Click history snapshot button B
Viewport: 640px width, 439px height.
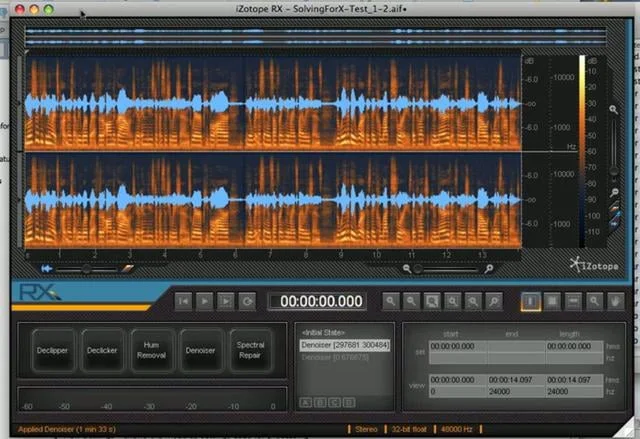point(320,403)
